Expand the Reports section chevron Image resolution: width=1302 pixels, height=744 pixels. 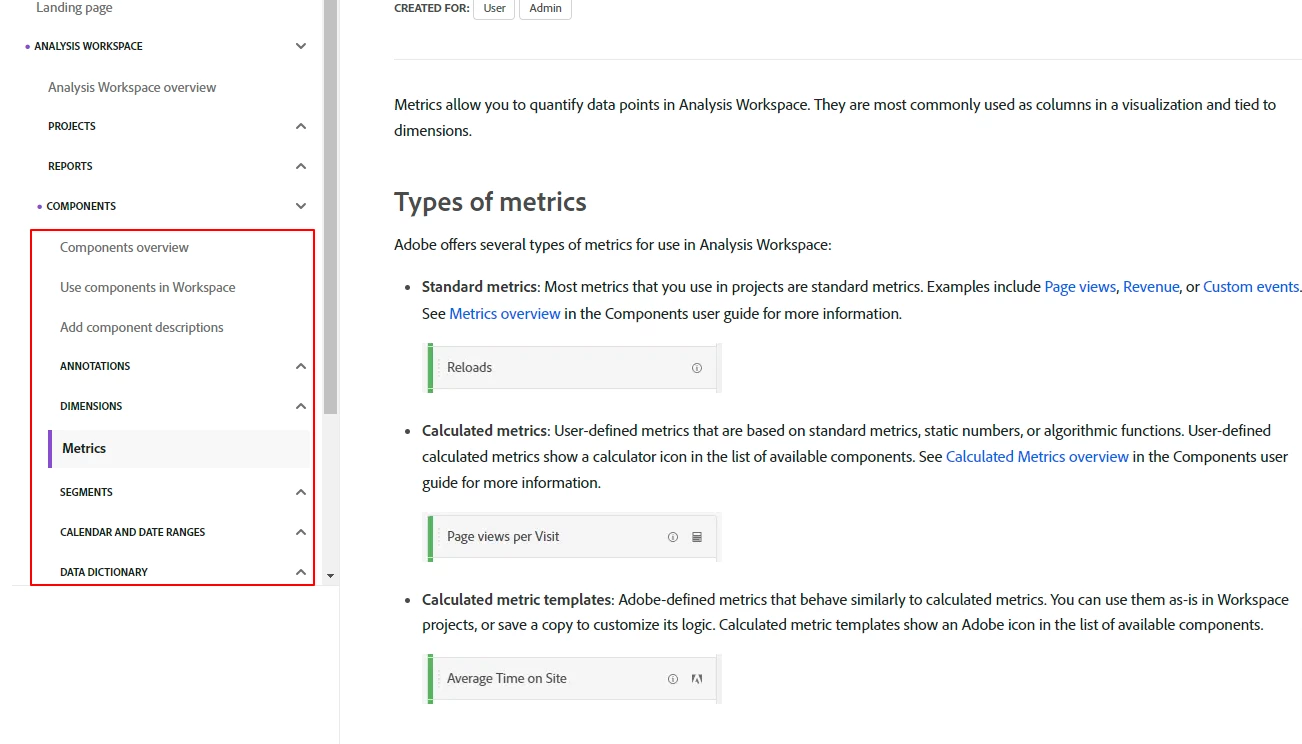click(301, 166)
